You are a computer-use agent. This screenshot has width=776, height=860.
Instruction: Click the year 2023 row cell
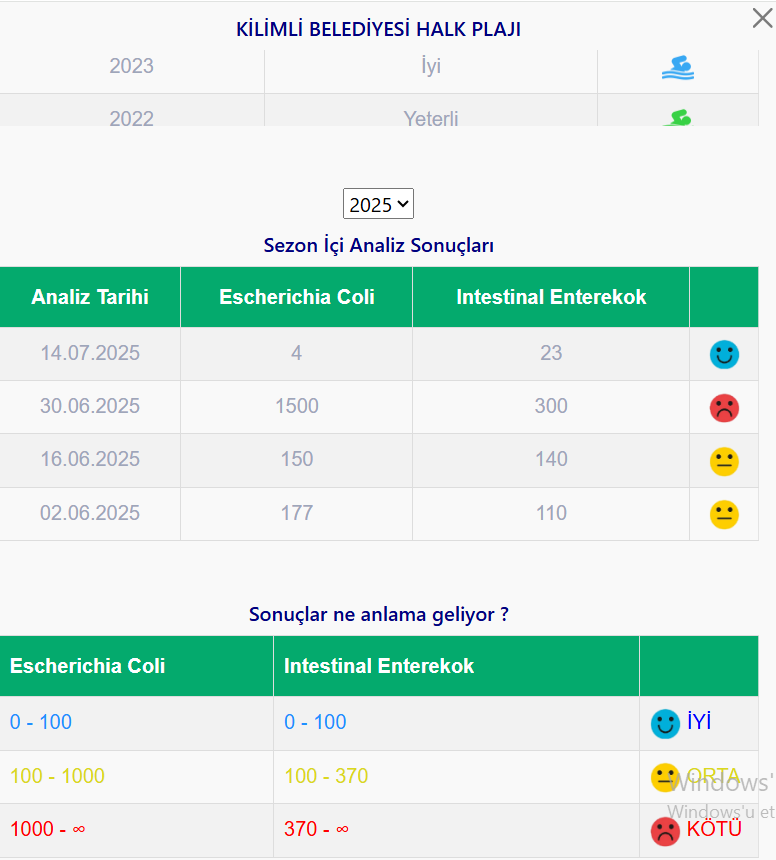[x=132, y=66]
